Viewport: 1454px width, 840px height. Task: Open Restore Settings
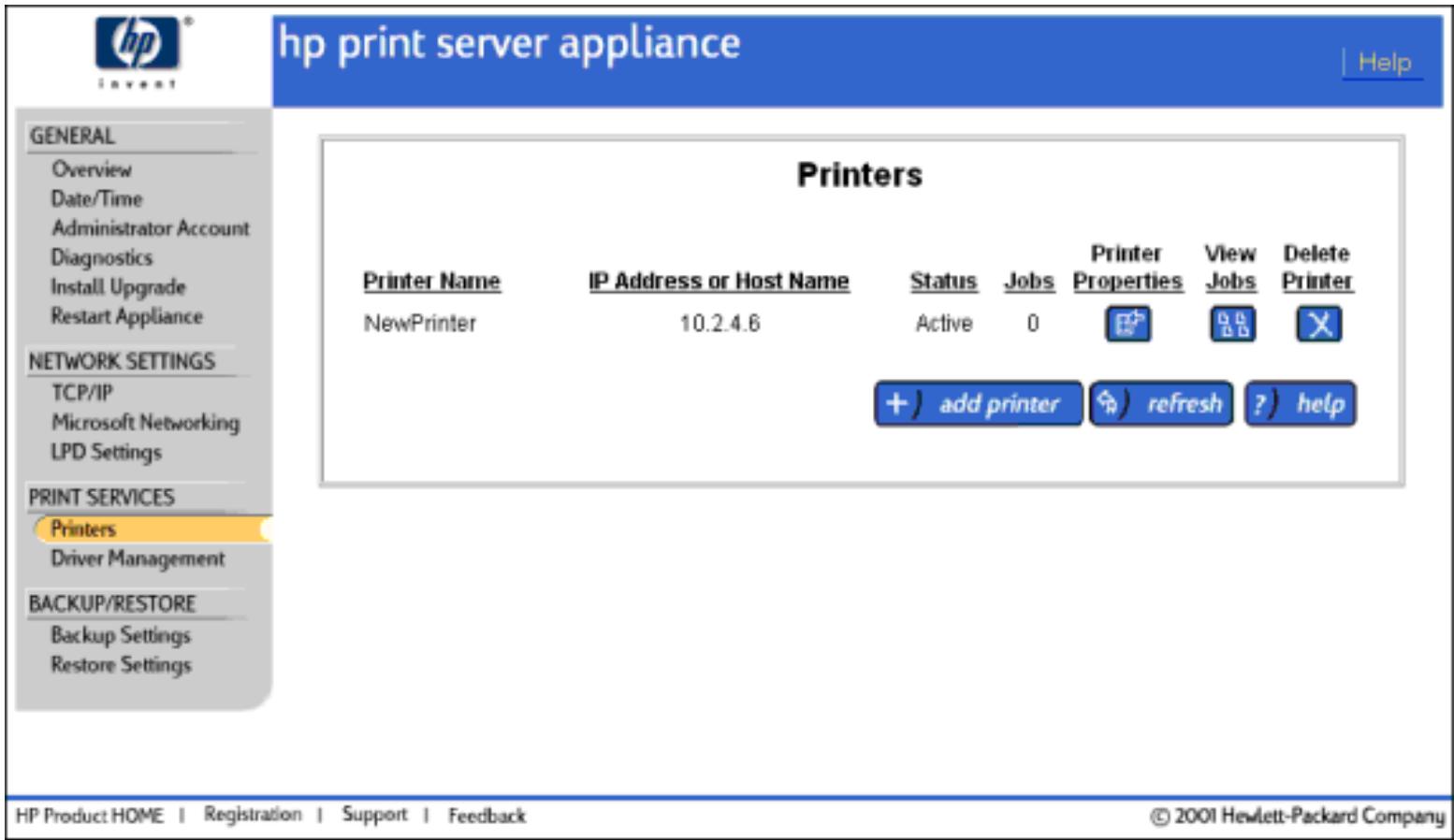(x=121, y=665)
